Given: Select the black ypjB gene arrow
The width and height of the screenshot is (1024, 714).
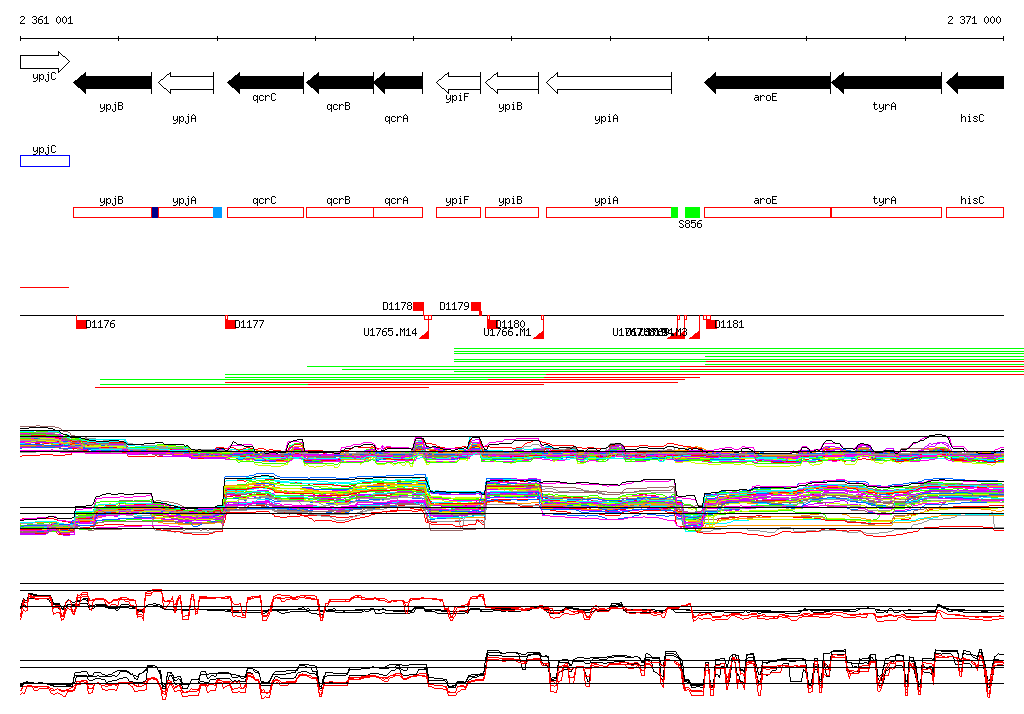Looking at the screenshot, I should pos(112,82).
